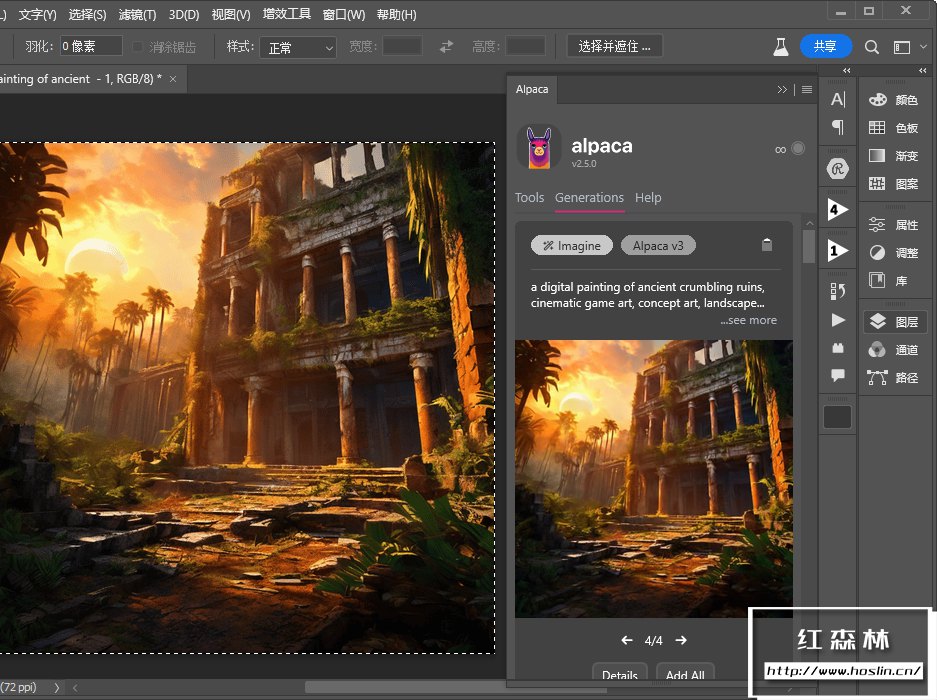The image size is (937, 700).
Task: Click the Details button
Action: [x=620, y=674]
